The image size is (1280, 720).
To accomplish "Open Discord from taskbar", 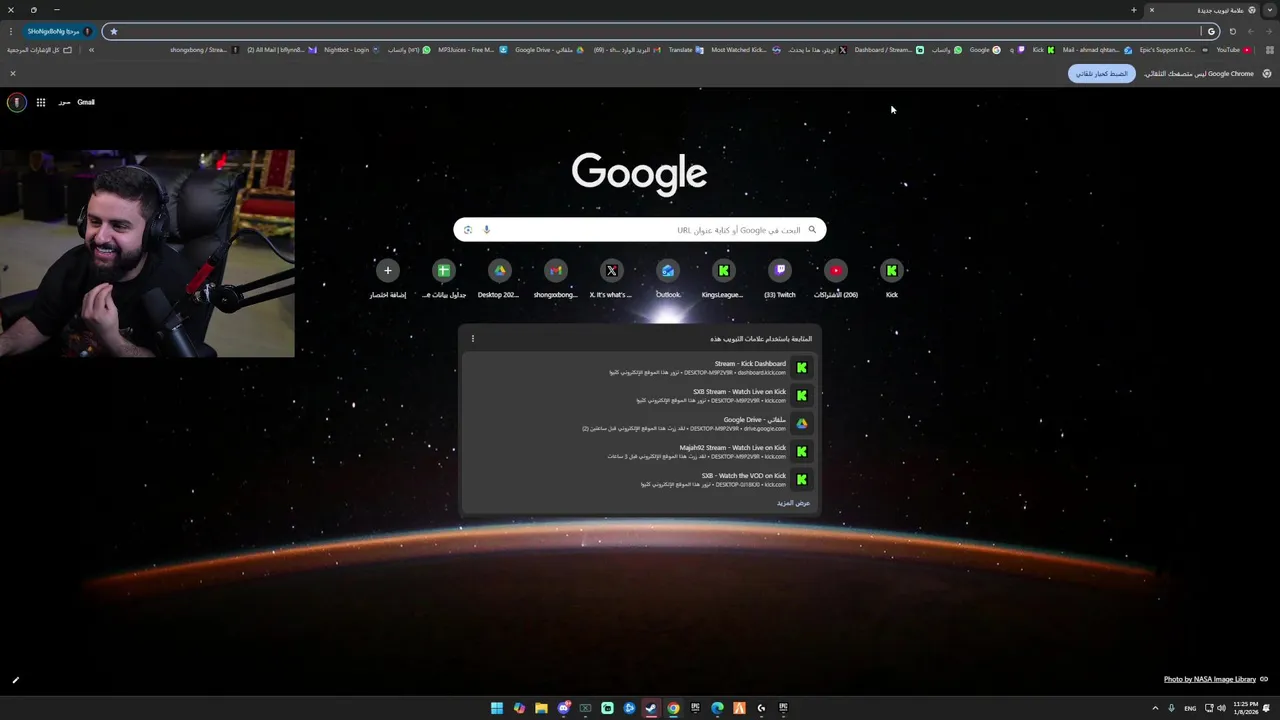I will tap(563, 708).
